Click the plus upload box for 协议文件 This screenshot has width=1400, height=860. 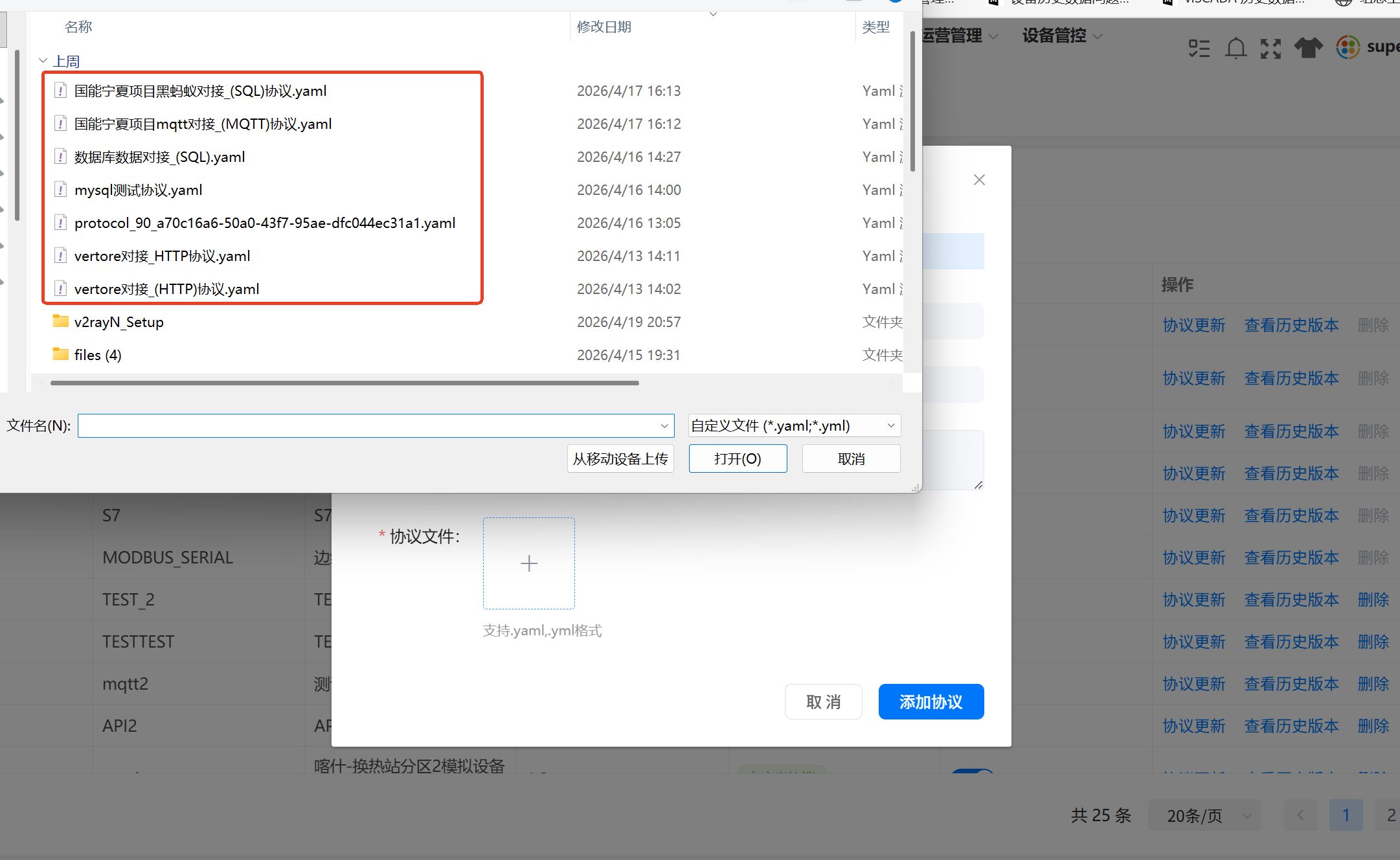point(528,563)
